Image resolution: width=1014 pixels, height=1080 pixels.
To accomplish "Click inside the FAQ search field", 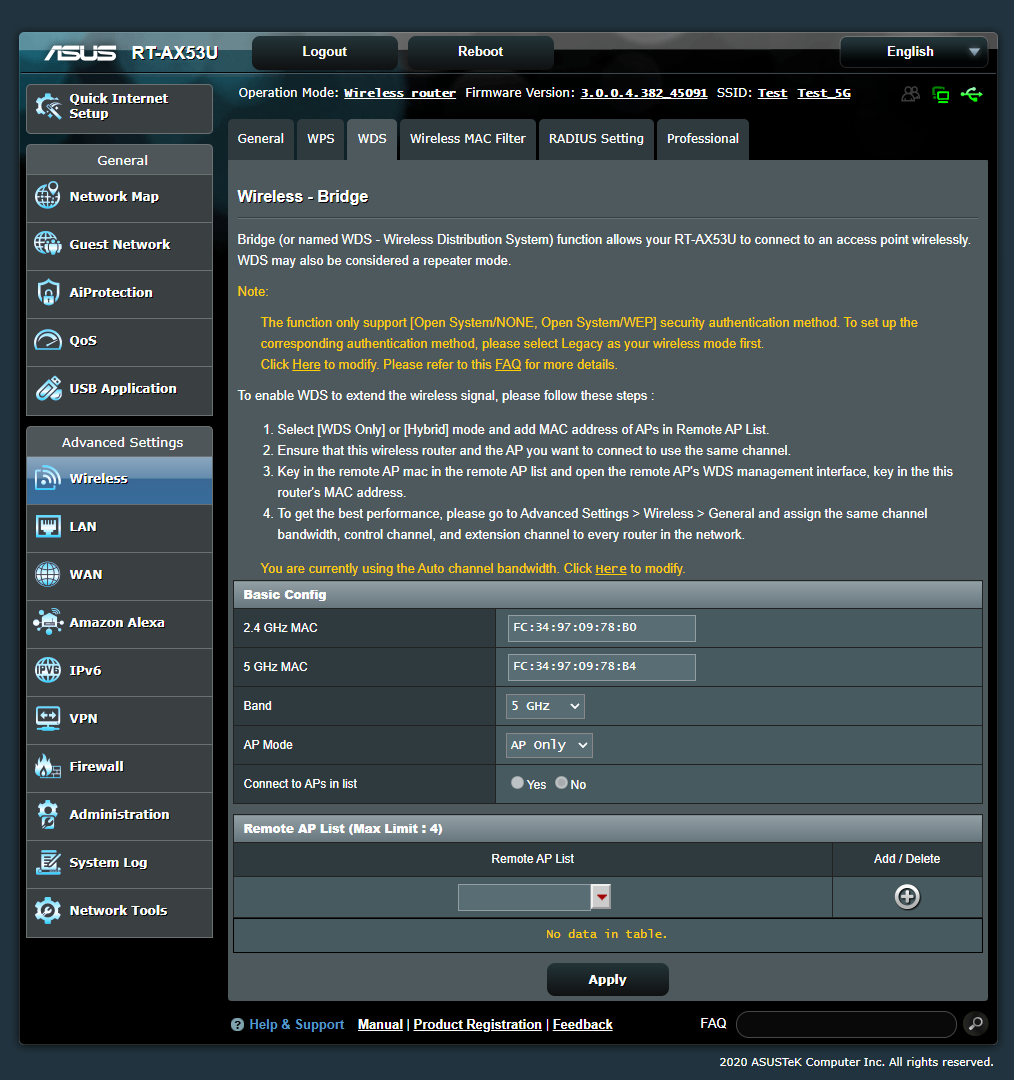I will click(x=845, y=1023).
